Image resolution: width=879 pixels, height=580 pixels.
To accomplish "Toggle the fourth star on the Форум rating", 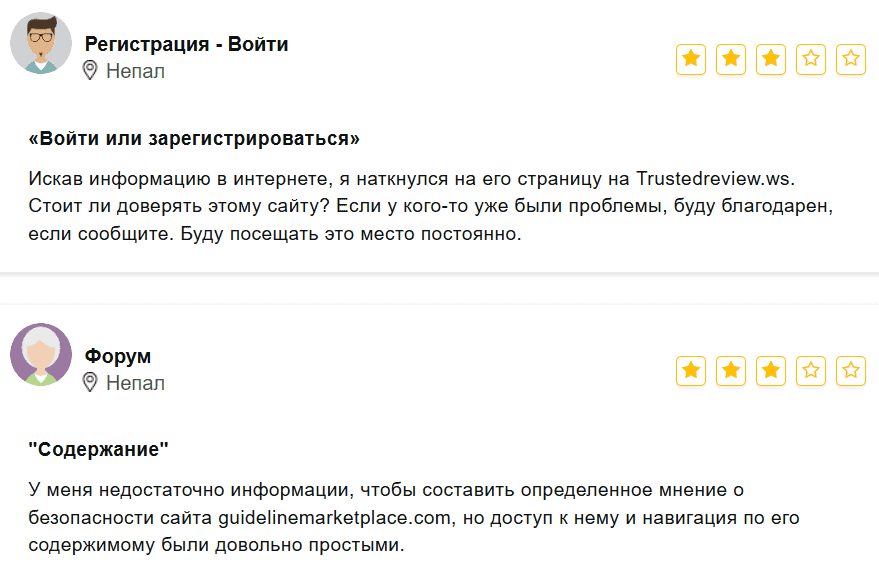I will coord(810,370).
